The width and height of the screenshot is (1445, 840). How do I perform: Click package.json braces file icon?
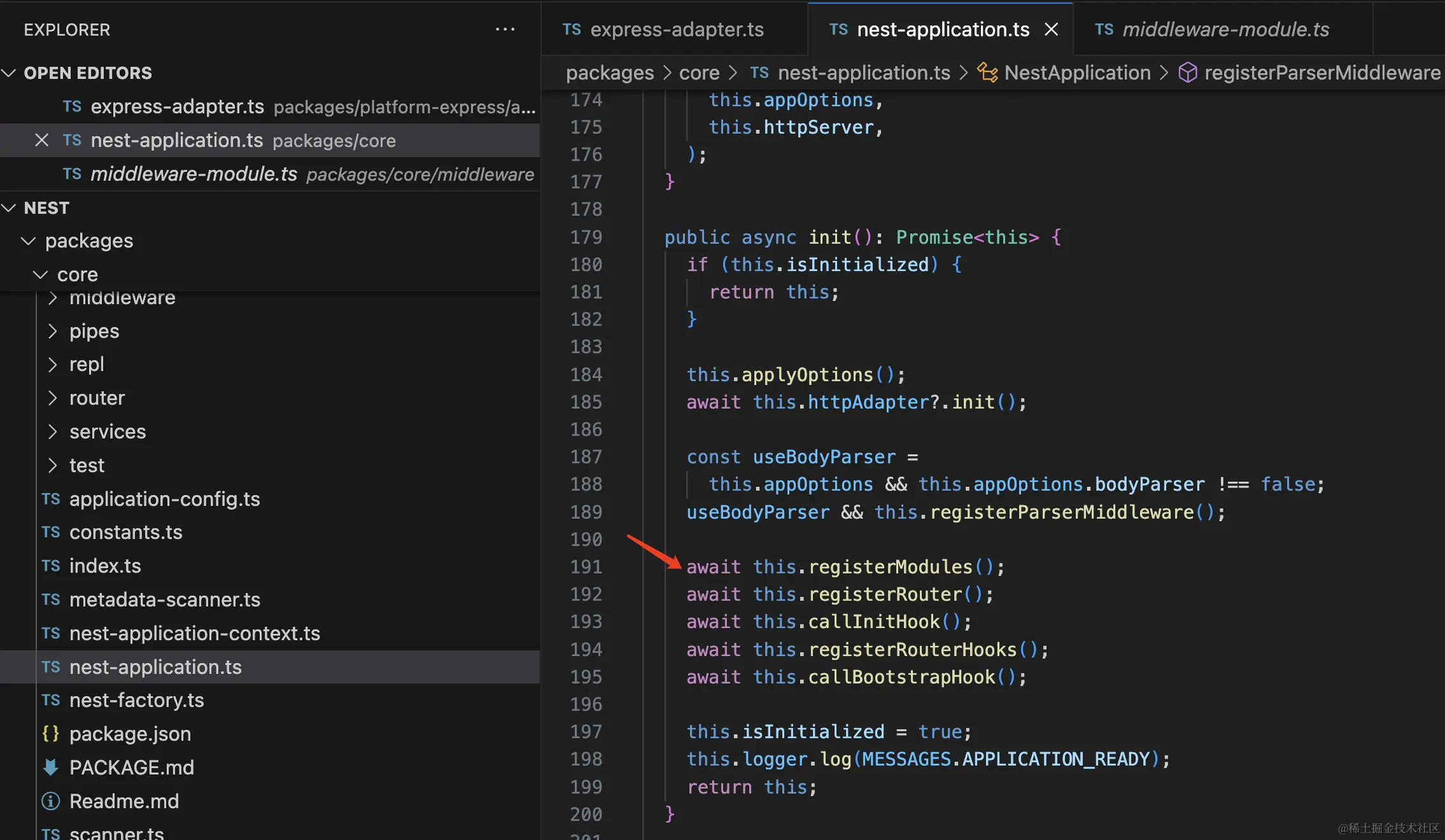(50, 734)
